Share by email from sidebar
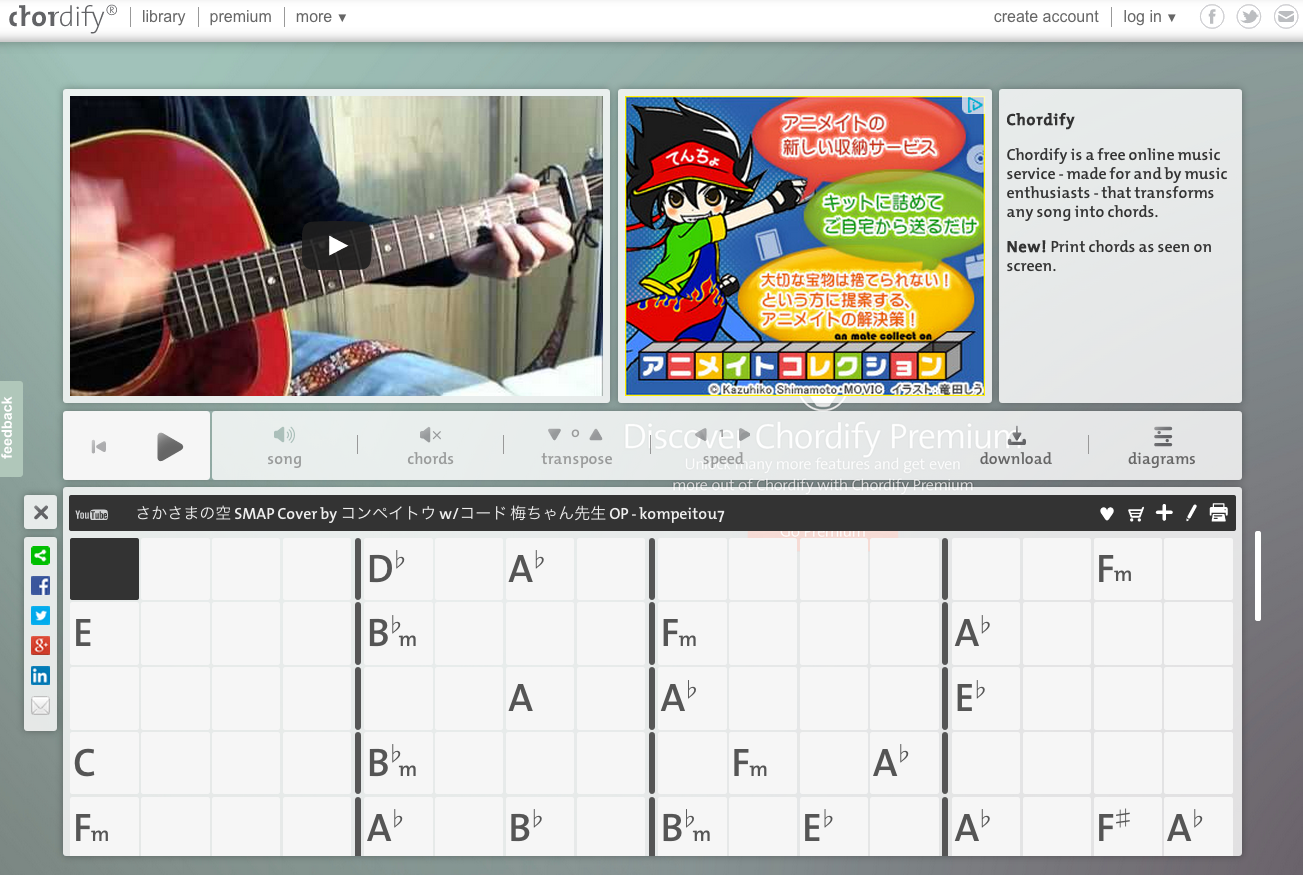Screen dimensions: 1303x875 (40, 706)
